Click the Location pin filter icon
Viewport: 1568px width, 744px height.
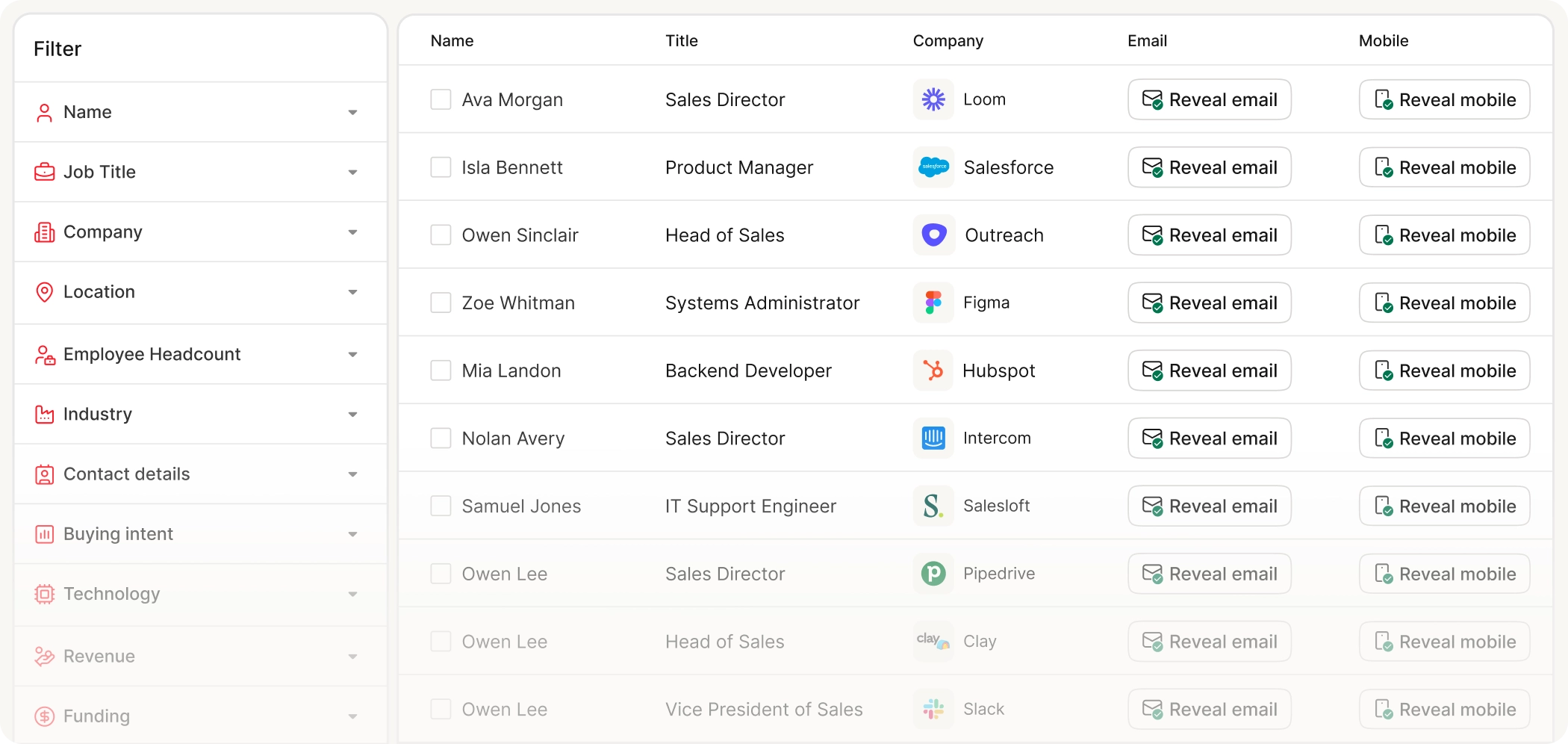tap(45, 292)
